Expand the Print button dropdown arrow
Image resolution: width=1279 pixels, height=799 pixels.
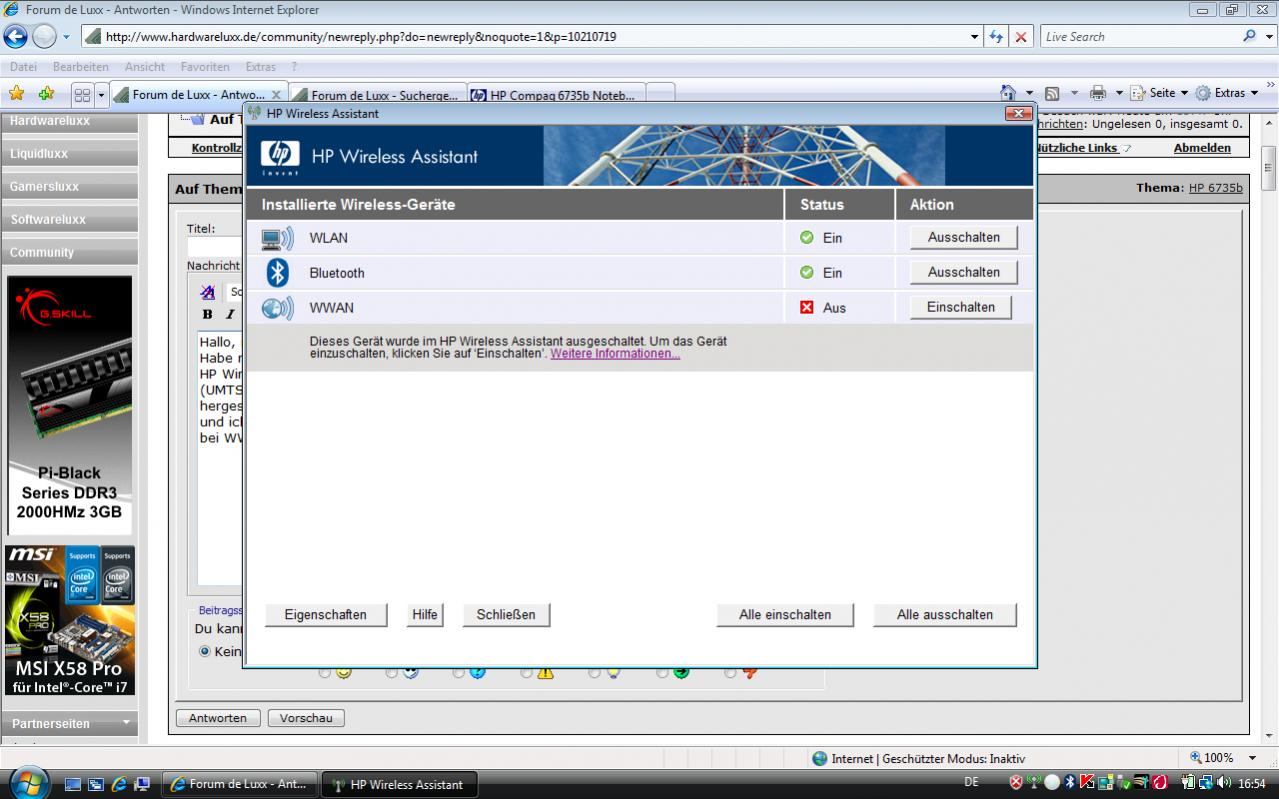pyautogui.click(x=1119, y=93)
